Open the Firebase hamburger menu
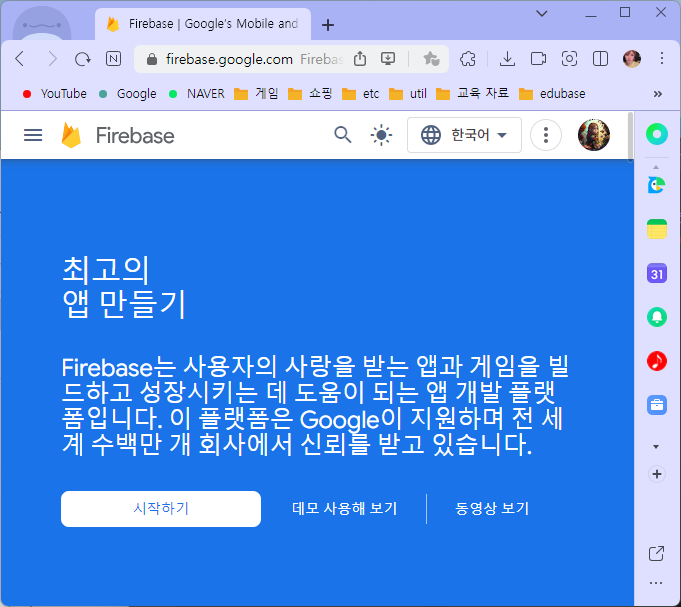This screenshot has width=681, height=607. 33,135
